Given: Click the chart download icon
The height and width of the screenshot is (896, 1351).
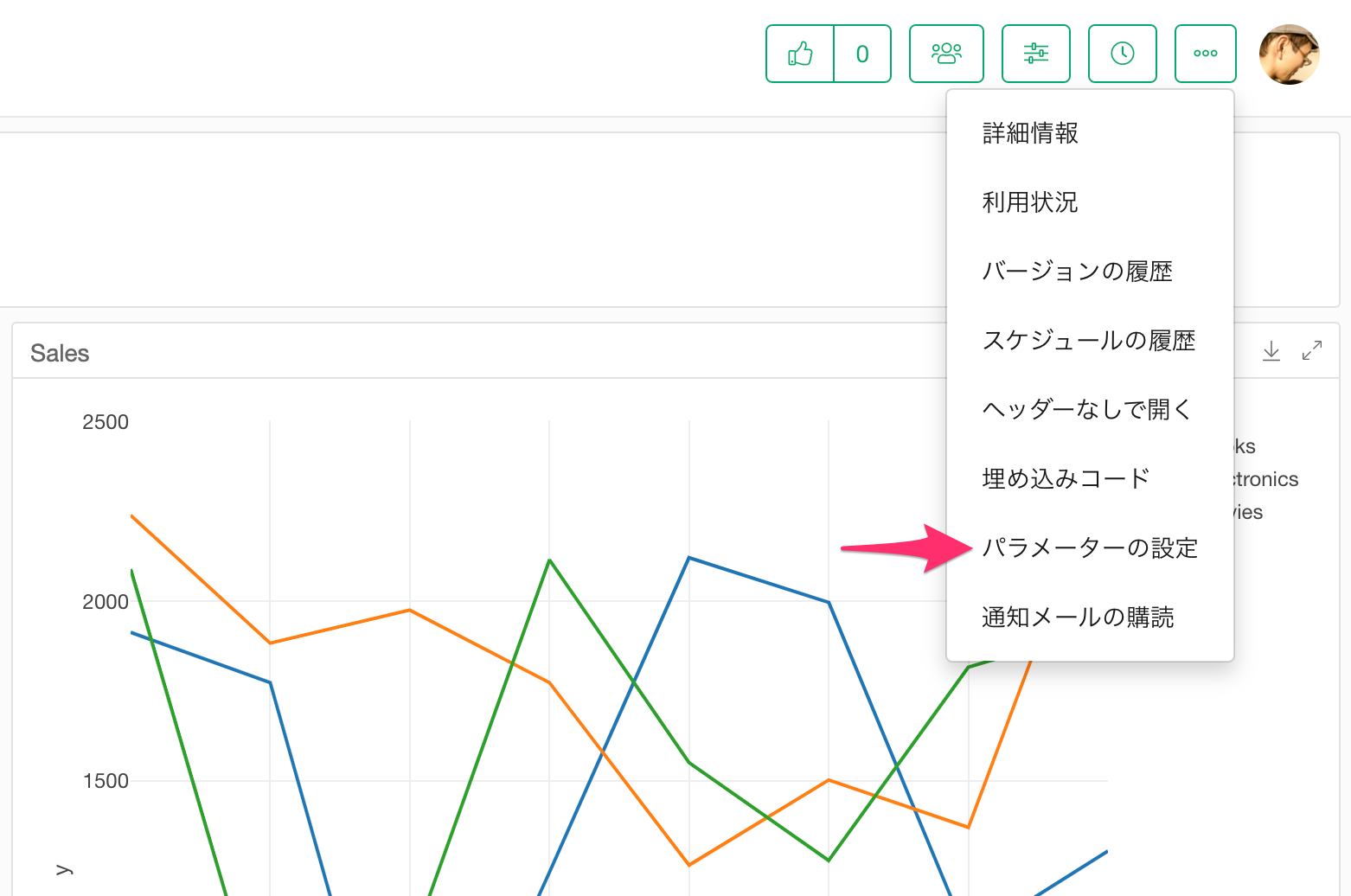Looking at the screenshot, I should point(1271,351).
